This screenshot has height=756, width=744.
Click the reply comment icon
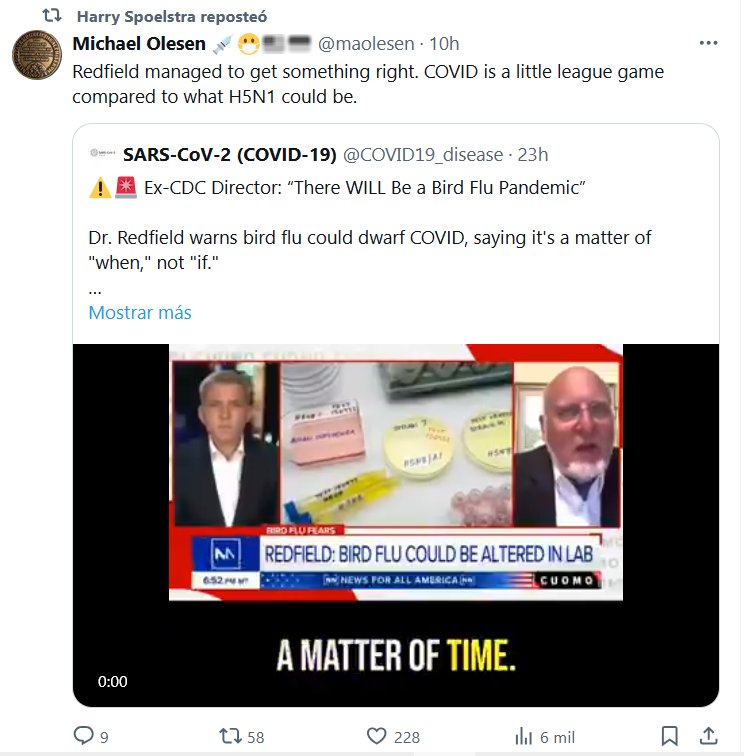click(84, 737)
